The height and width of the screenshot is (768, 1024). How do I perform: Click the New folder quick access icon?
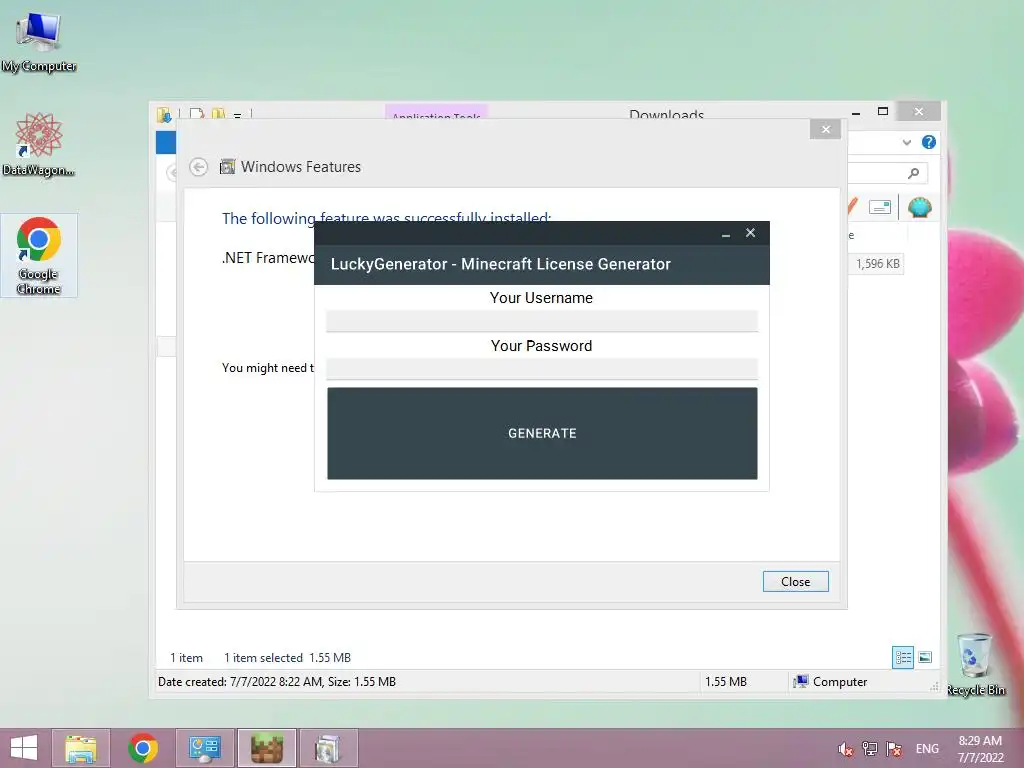coord(218,114)
